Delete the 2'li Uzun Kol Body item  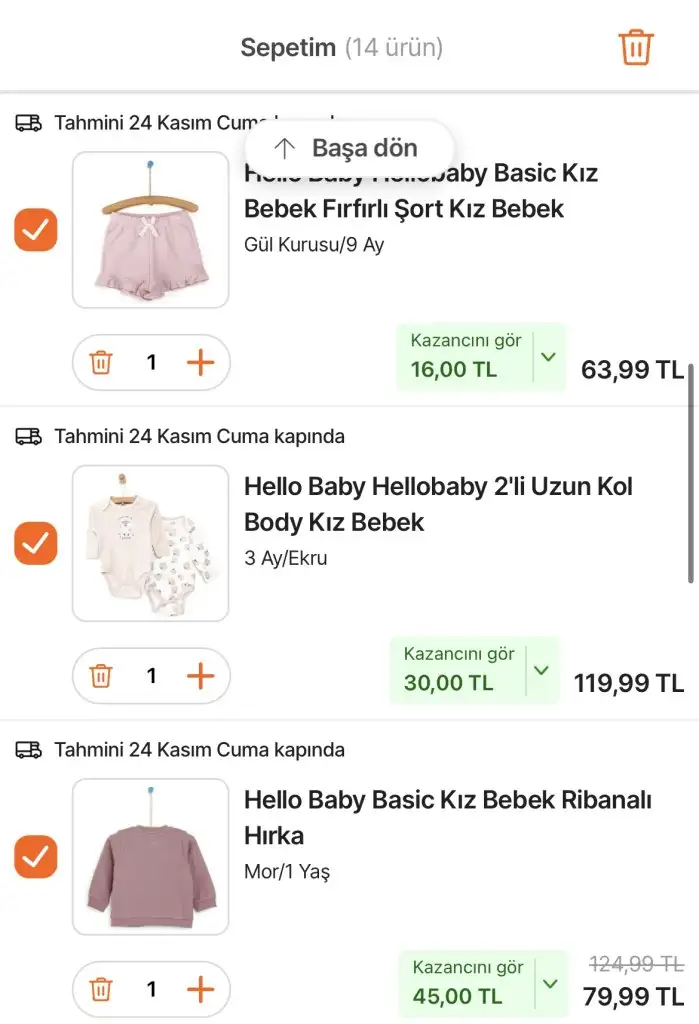tap(101, 676)
